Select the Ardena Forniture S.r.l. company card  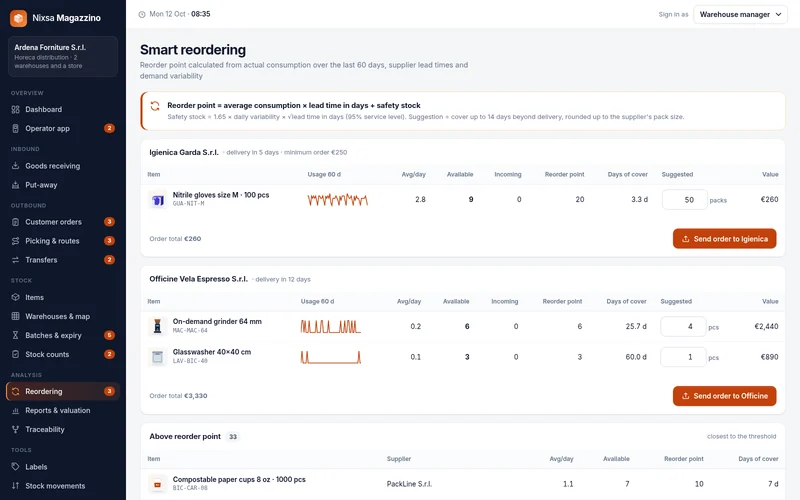click(x=63, y=56)
